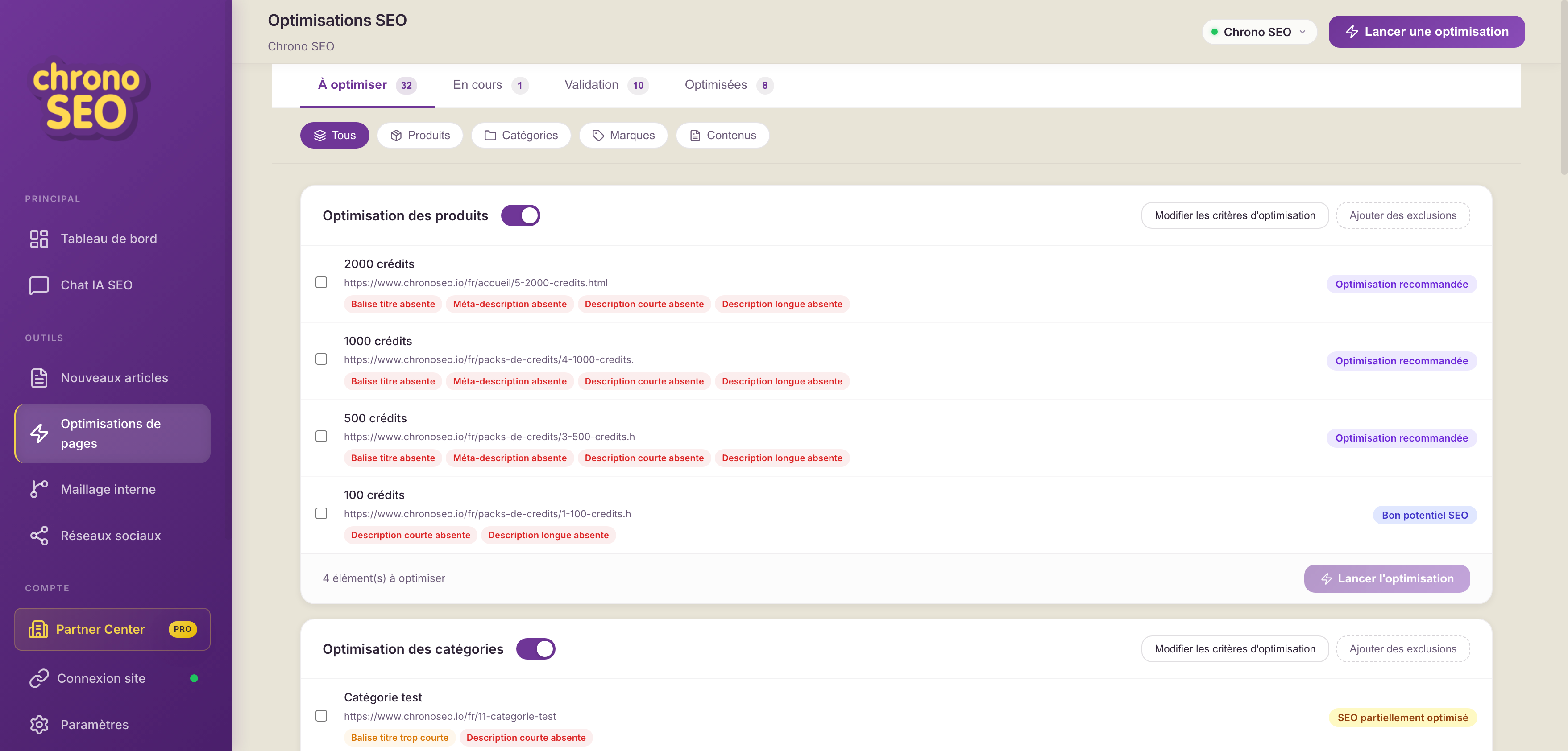1568x751 pixels.
Task: Open Tableau de bord menu item
Action: (x=112, y=239)
